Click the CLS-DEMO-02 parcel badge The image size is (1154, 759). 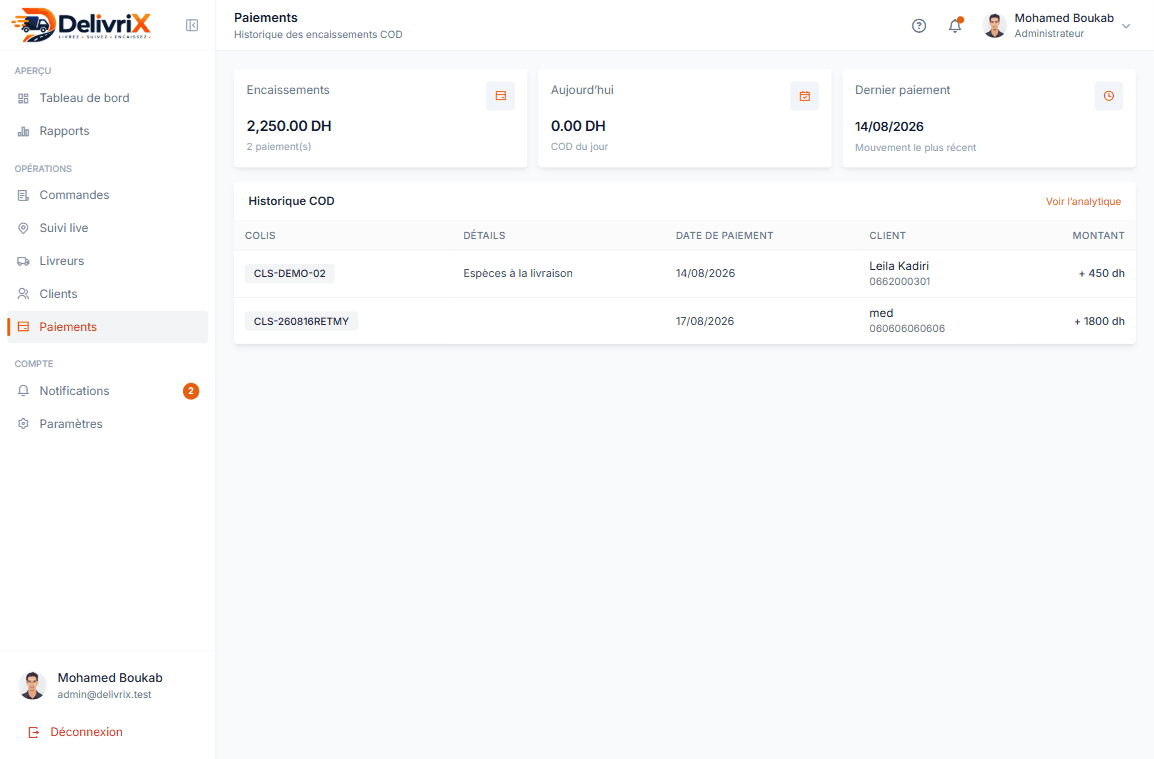tap(289, 273)
